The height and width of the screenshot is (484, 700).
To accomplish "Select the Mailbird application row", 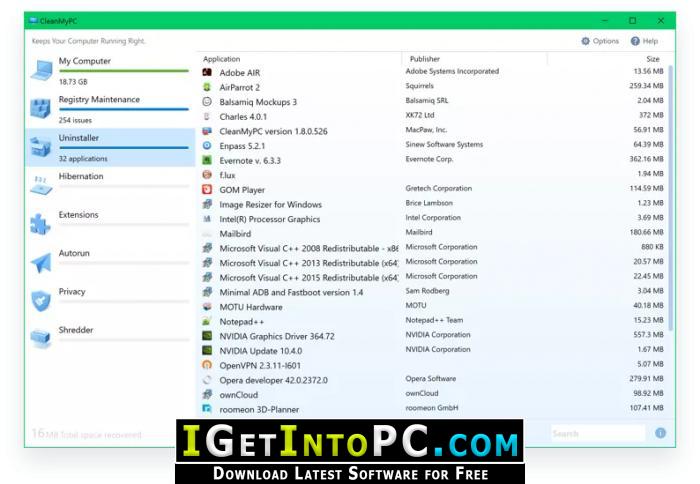I will (433, 234).
